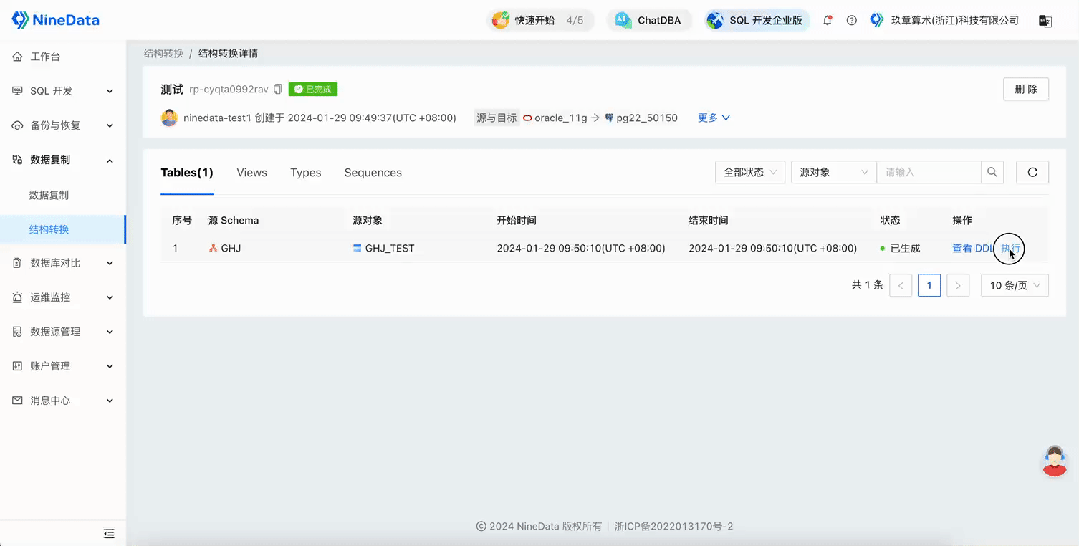The height and width of the screenshot is (546, 1079).
Task: Go to 结构转换 breadcrumb link
Action: 163,53
